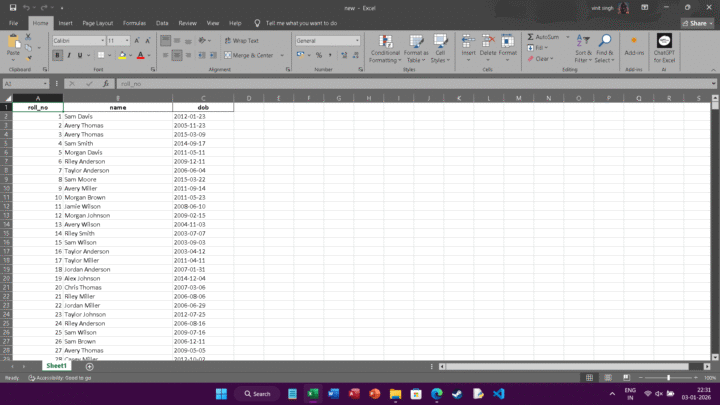The width and height of the screenshot is (720, 405).
Task: Add a new sheet with plus icon
Action: coord(89,367)
